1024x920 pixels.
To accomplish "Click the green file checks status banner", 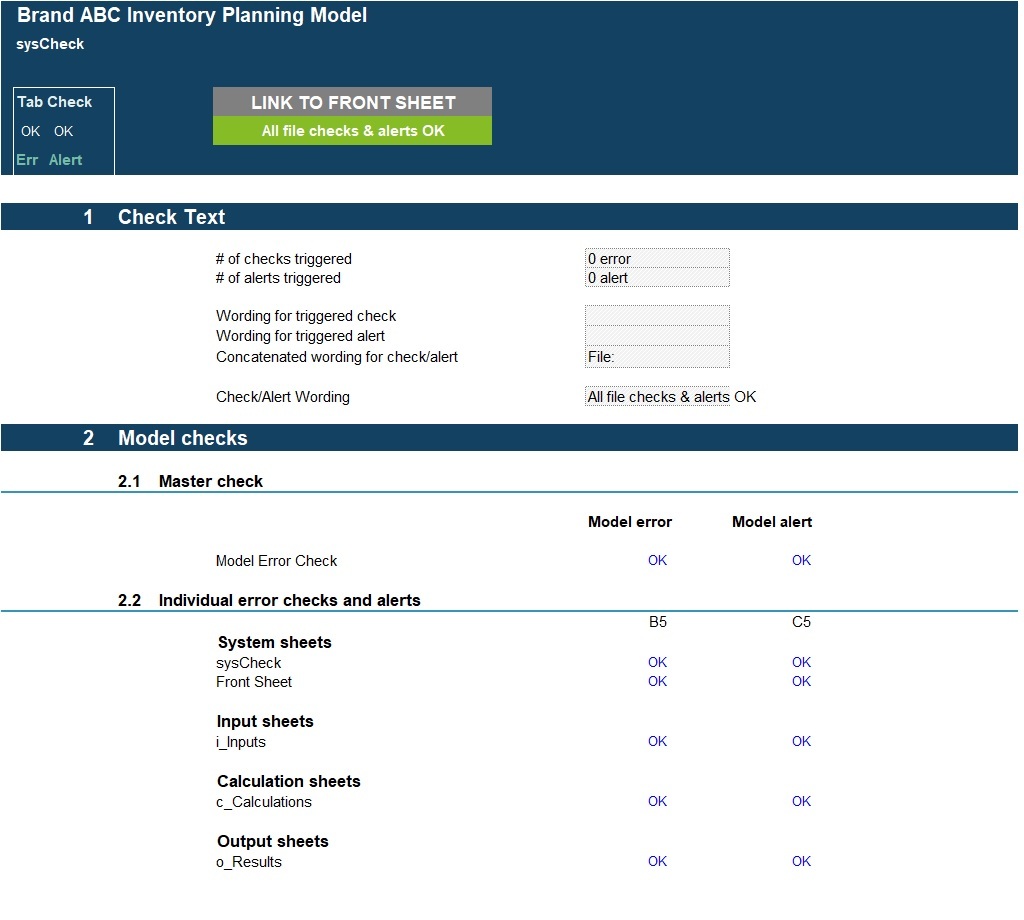I will click(x=352, y=131).
